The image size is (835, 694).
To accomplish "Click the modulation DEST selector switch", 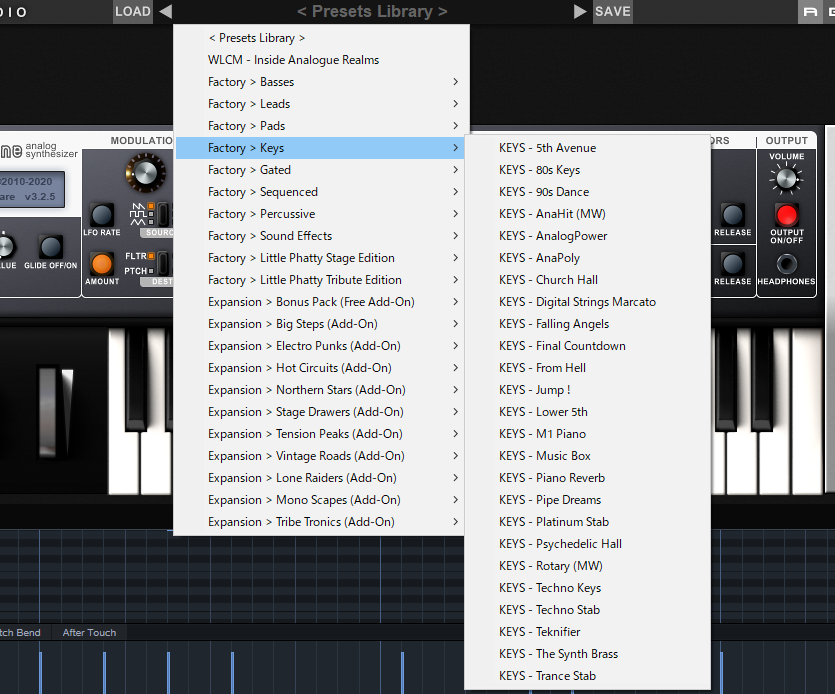I will pos(162,263).
